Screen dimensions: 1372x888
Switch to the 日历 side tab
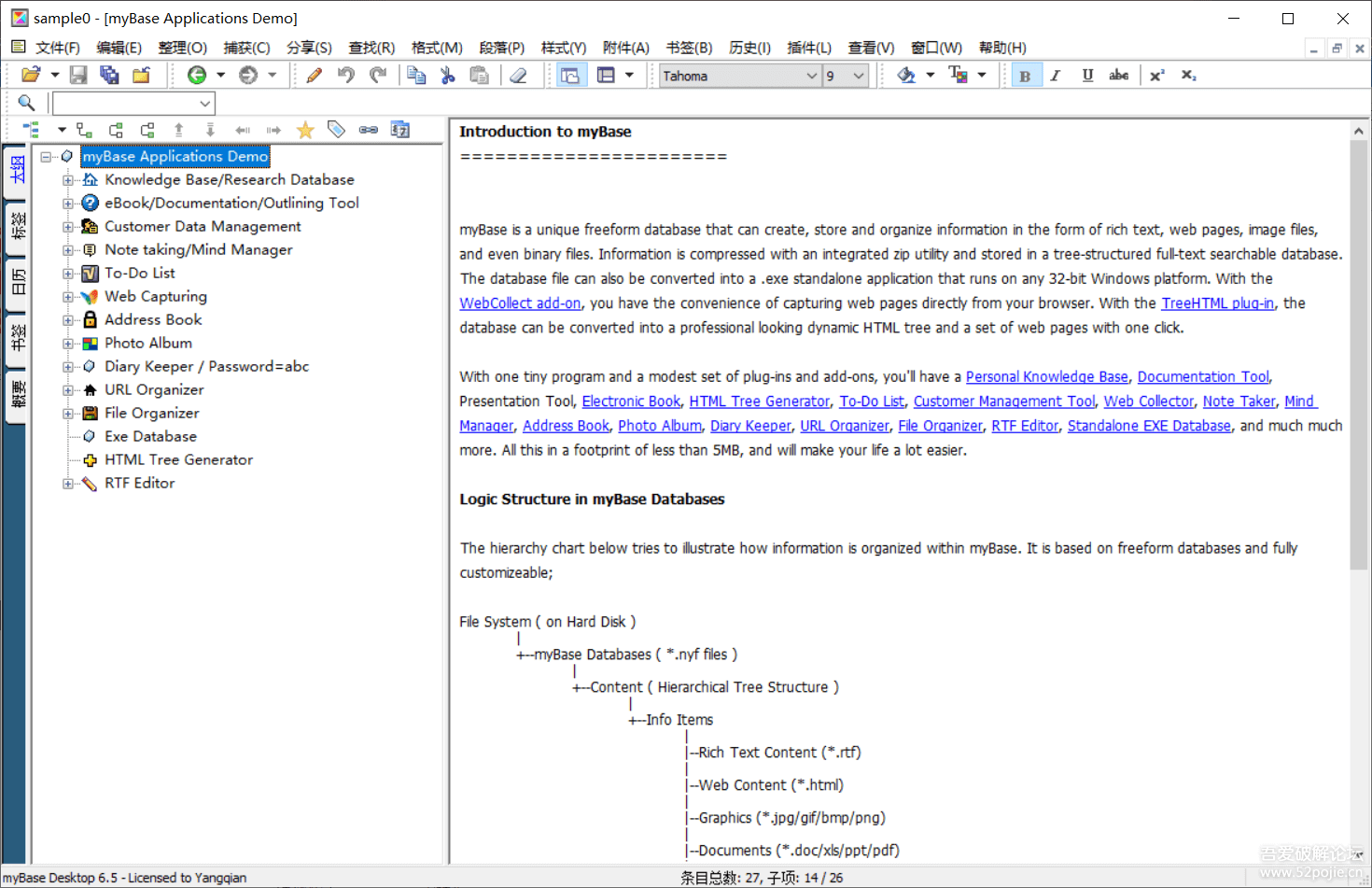pos(17,282)
